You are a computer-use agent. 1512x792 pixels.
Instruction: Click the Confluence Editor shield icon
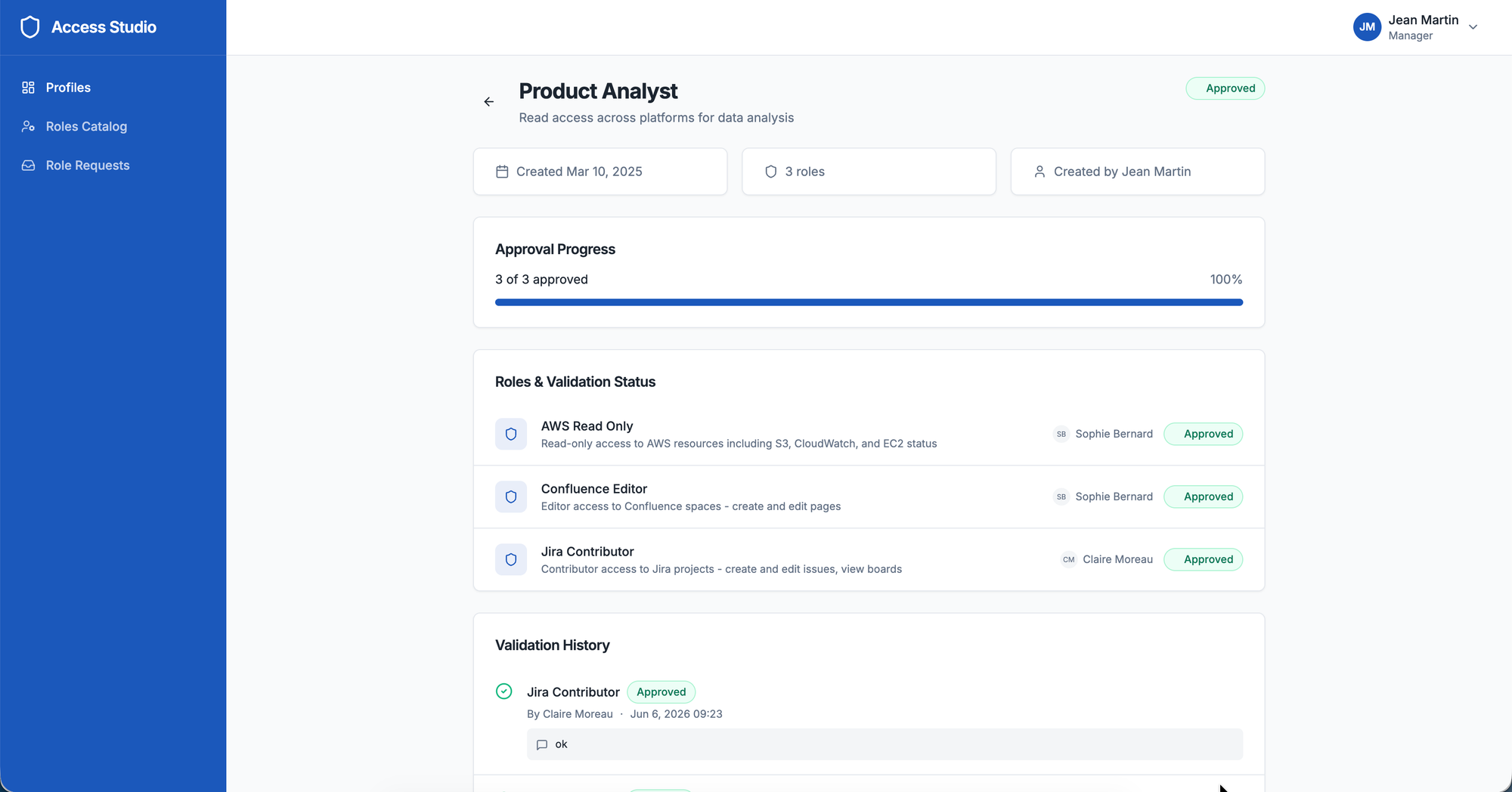click(511, 497)
